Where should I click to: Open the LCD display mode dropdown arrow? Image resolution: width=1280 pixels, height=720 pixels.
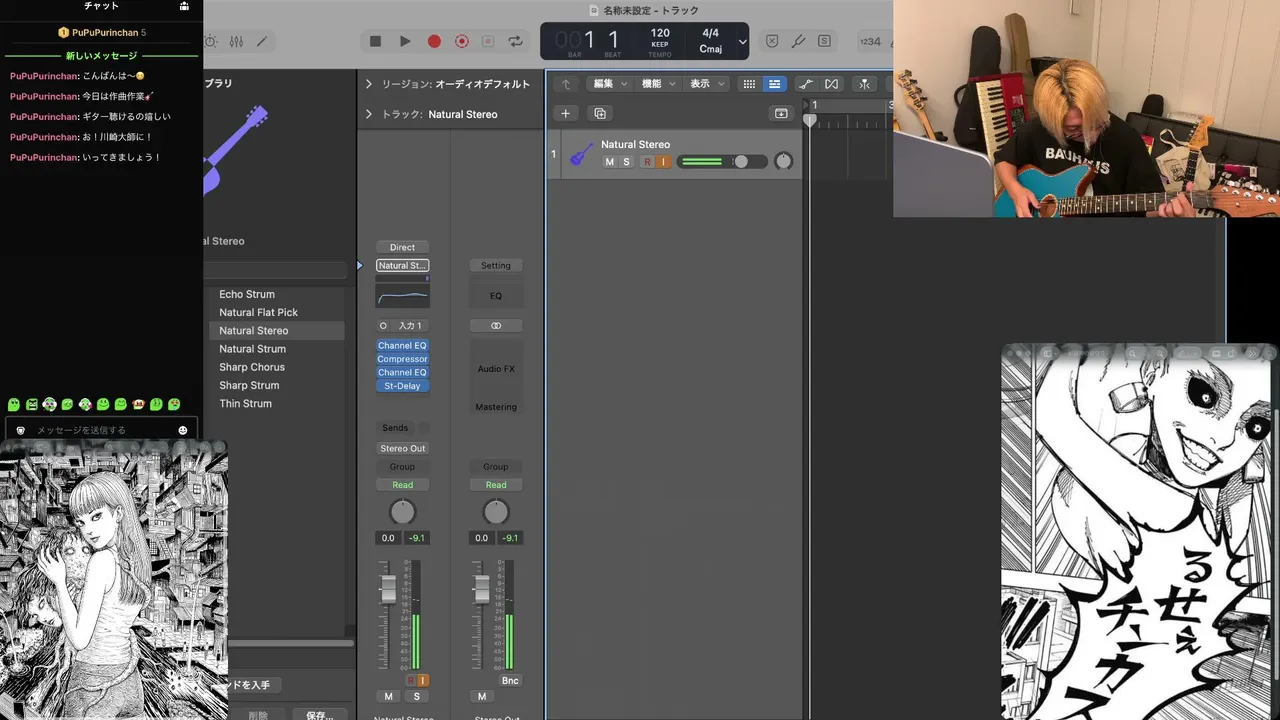click(742, 41)
